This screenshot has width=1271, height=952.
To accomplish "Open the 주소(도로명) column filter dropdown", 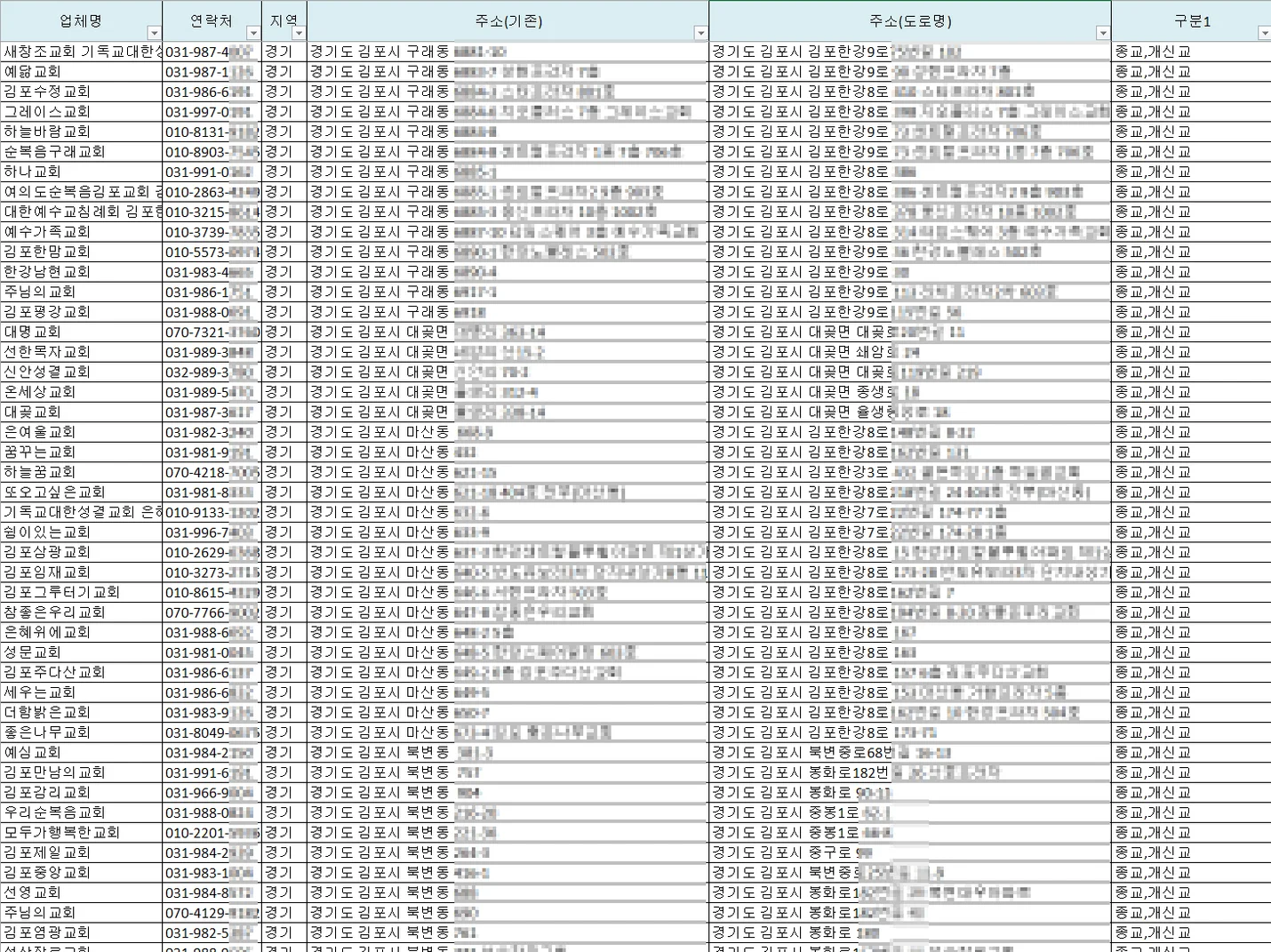I will (1103, 34).
